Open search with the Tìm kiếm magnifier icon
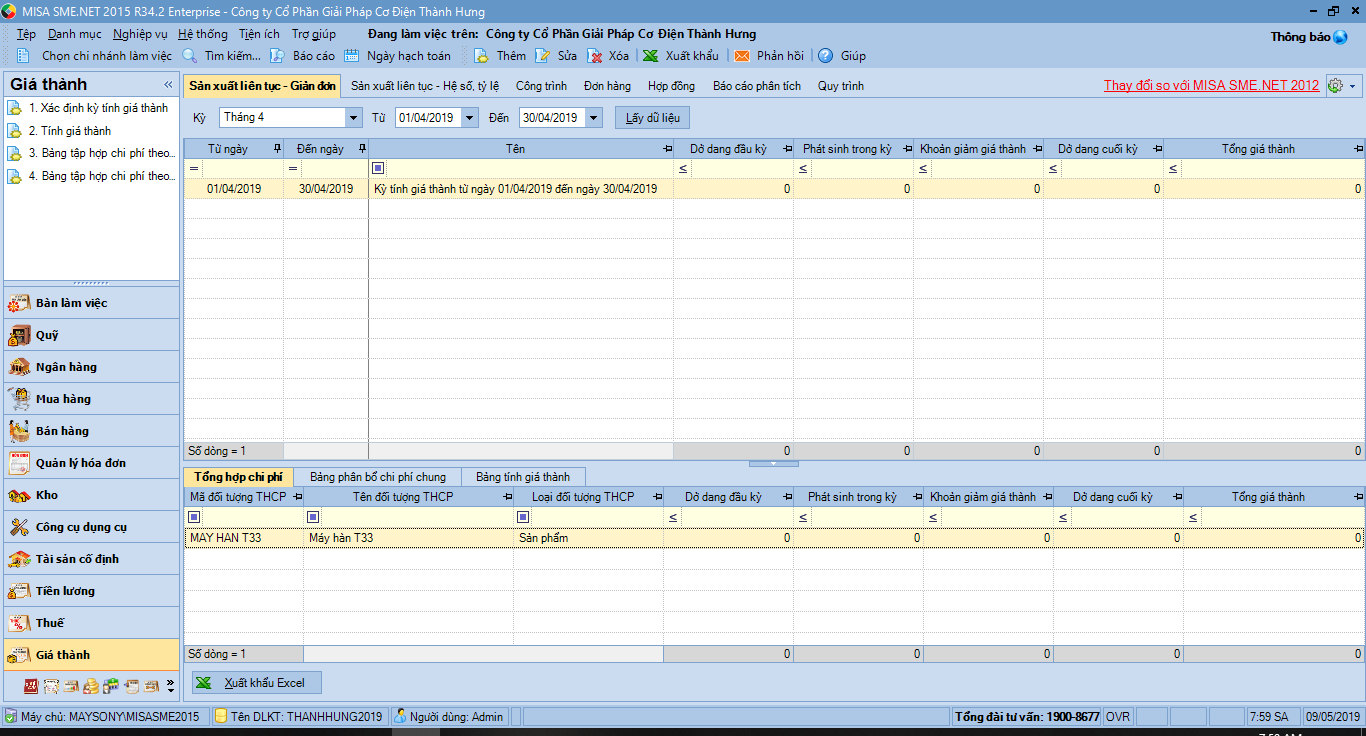Screen dimensions: 1366x736 pos(189,56)
